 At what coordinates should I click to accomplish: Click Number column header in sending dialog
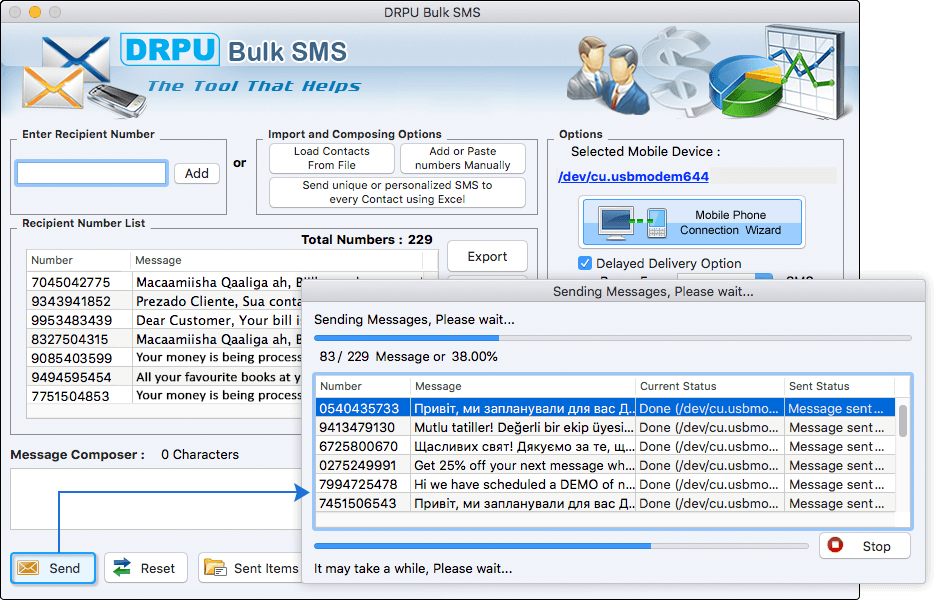[x=363, y=387]
